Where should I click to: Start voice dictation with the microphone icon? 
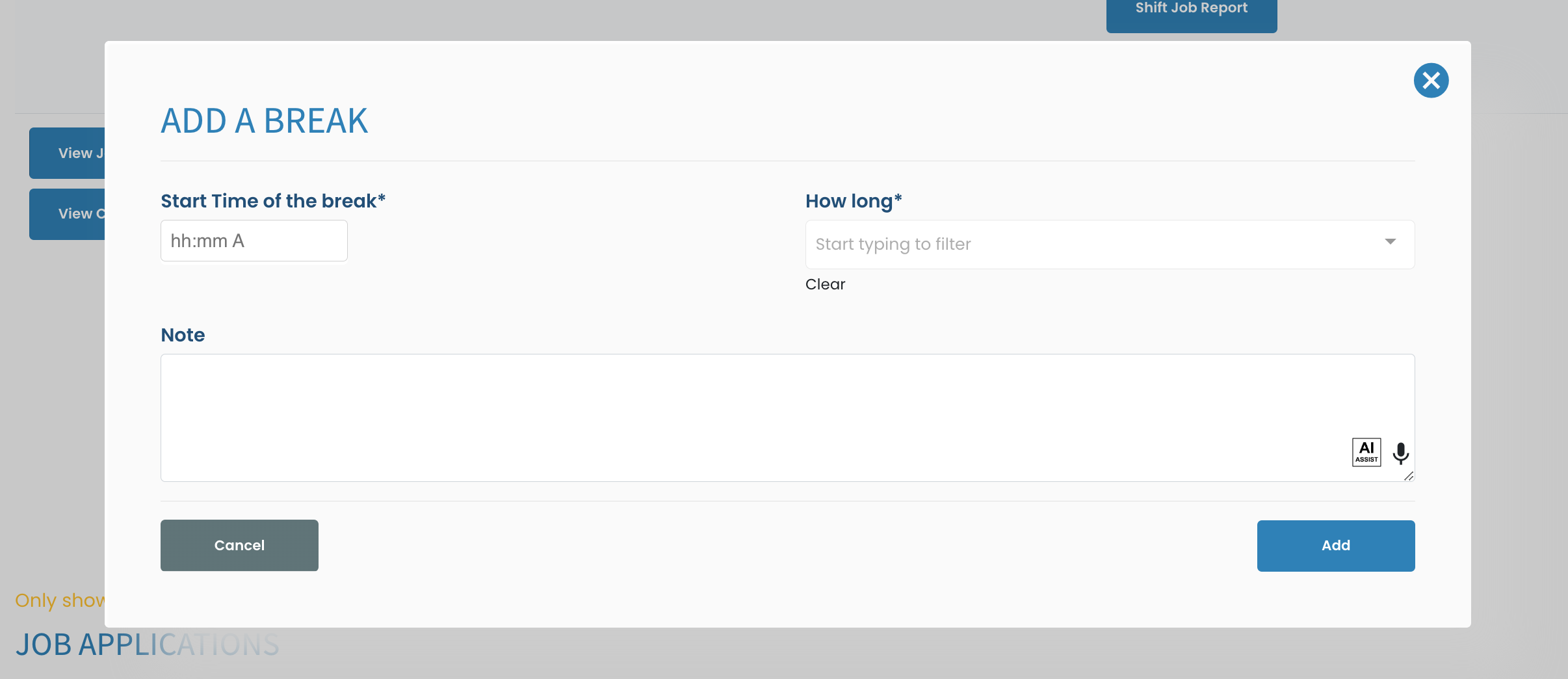1401,453
